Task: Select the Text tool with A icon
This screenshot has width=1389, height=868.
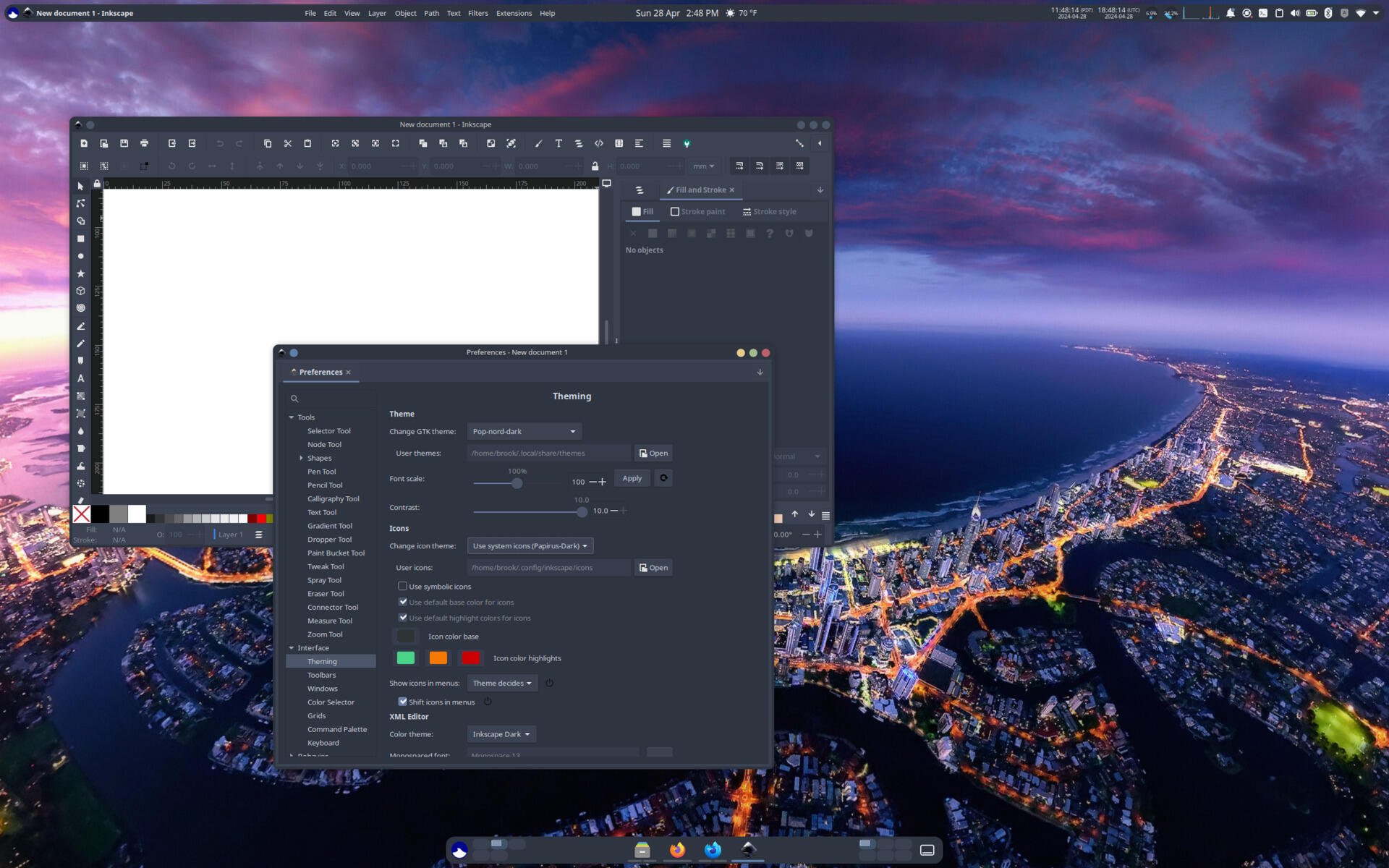Action: click(x=80, y=378)
